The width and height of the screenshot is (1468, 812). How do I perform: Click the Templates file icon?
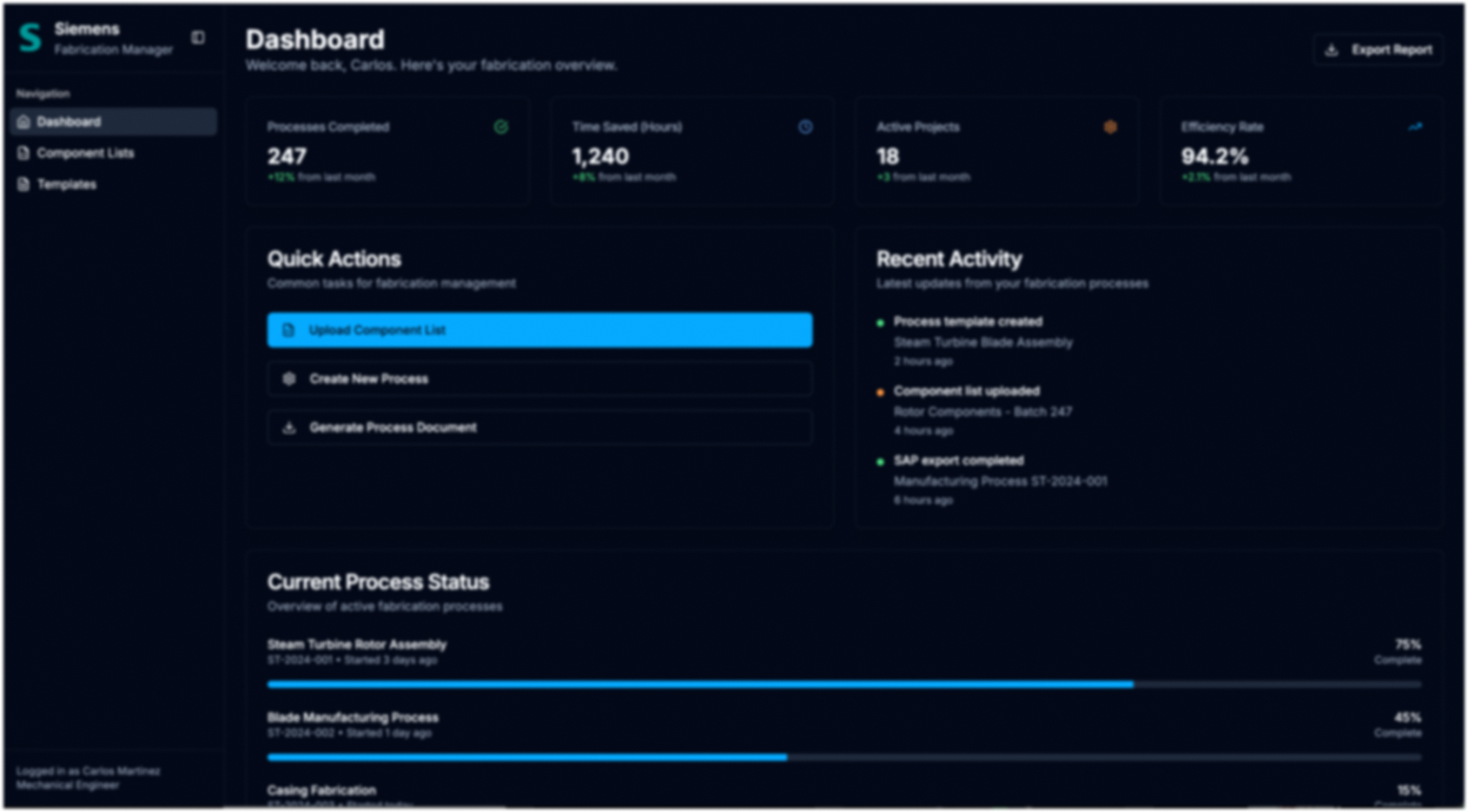coord(23,184)
